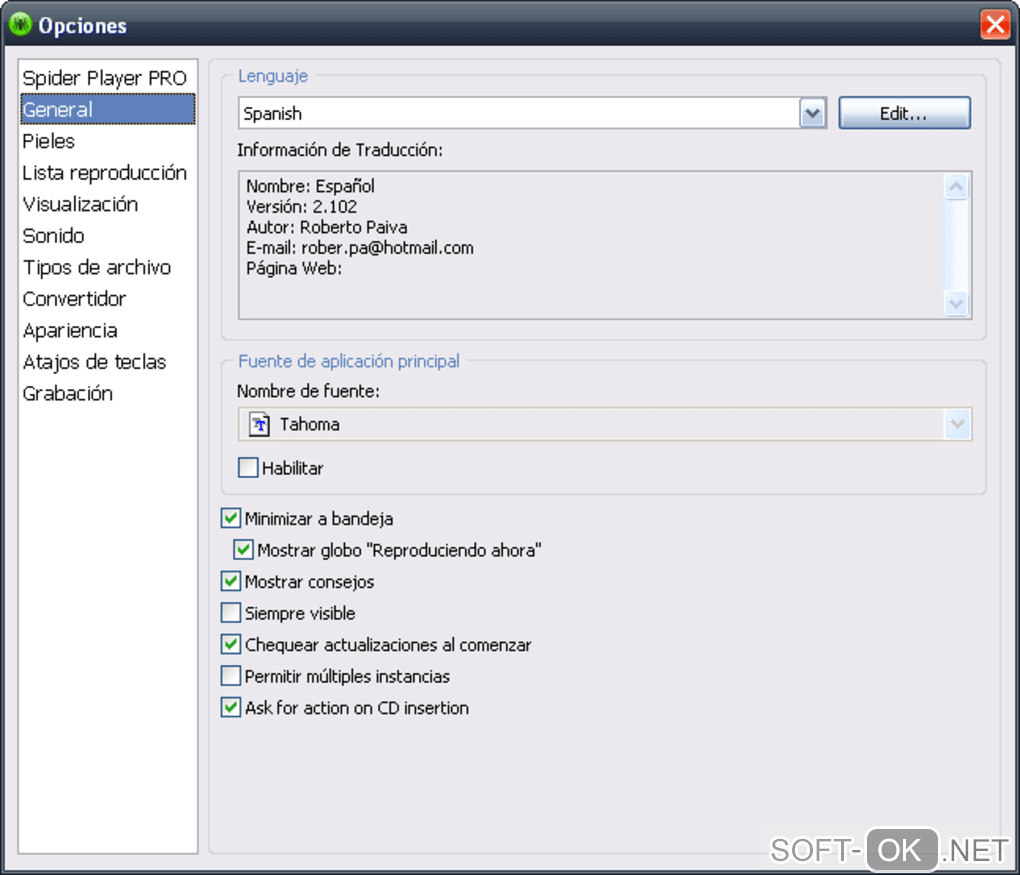Select the General category
This screenshot has height=875, width=1020.
click(108, 109)
